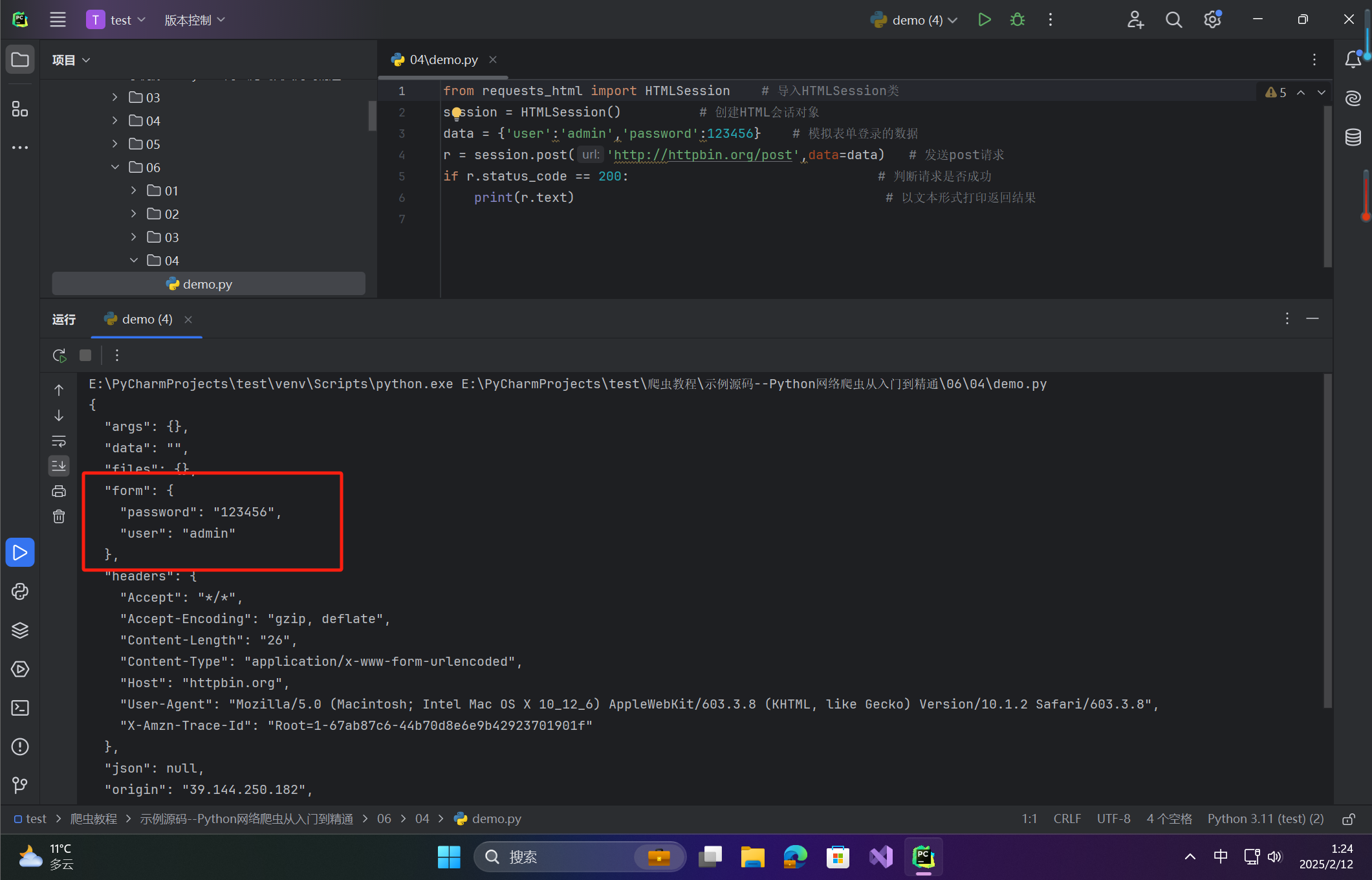Image resolution: width=1372 pixels, height=880 pixels.
Task: Expand the 05 folder in project tree
Action: tap(114, 144)
